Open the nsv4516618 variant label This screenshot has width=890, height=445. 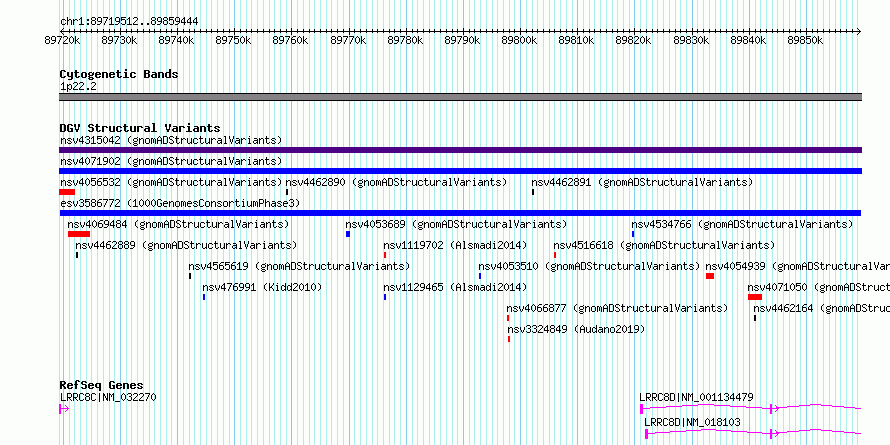(x=664, y=245)
